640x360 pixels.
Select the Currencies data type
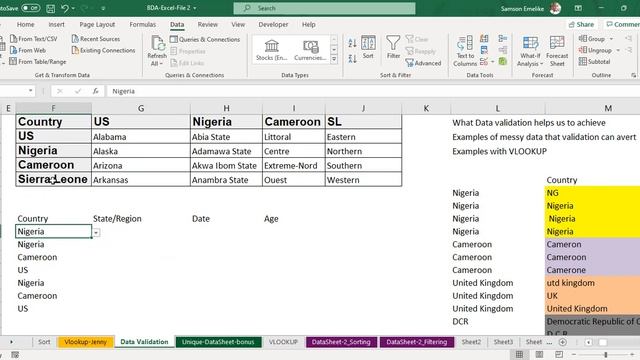(310, 49)
